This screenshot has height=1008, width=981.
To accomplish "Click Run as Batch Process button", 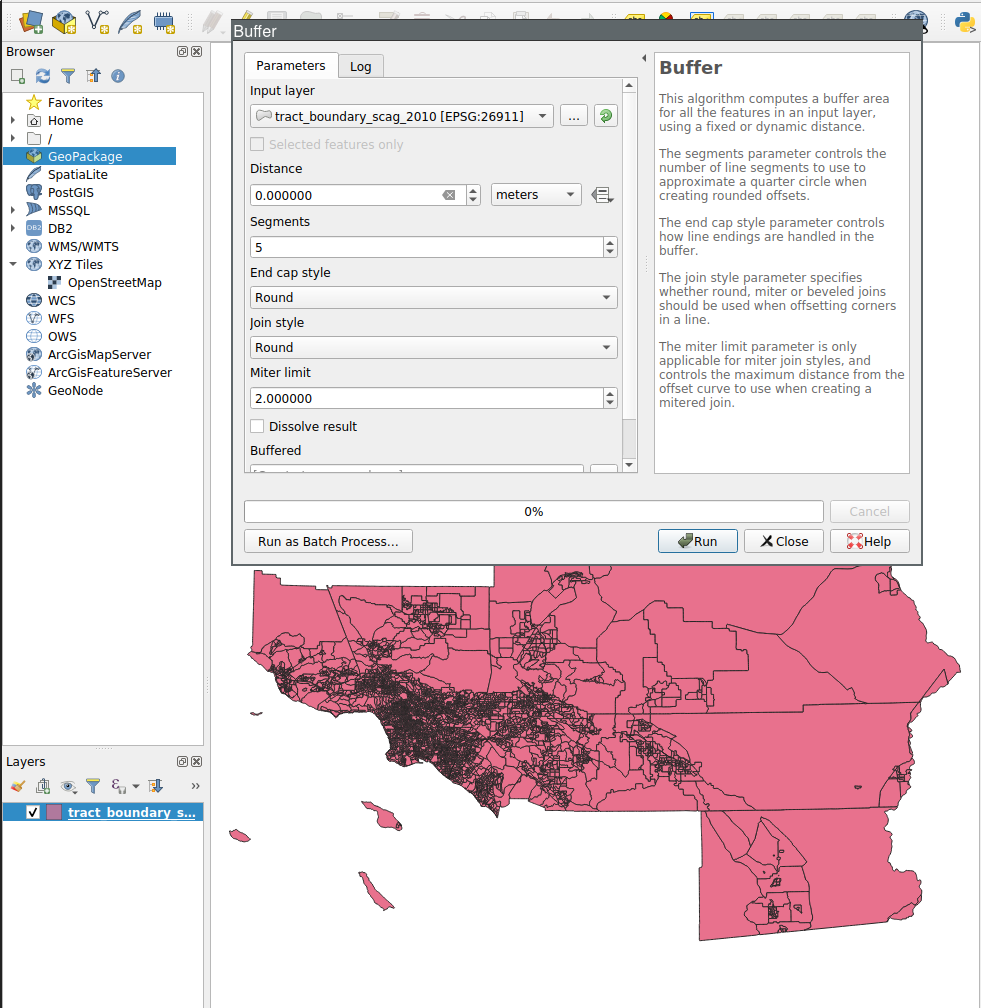I will click(328, 541).
